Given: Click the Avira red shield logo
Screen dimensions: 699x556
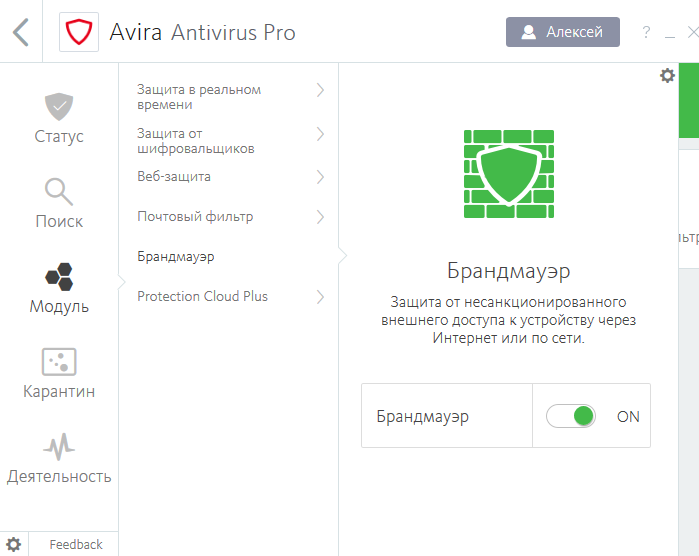Looking at the screenshot, I should tap(79, 32).
